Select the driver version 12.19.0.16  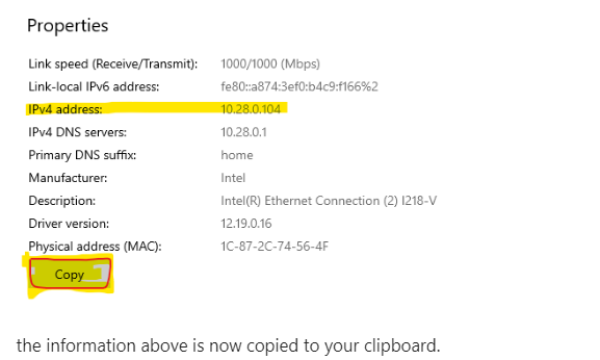click(x=246, y=224)
